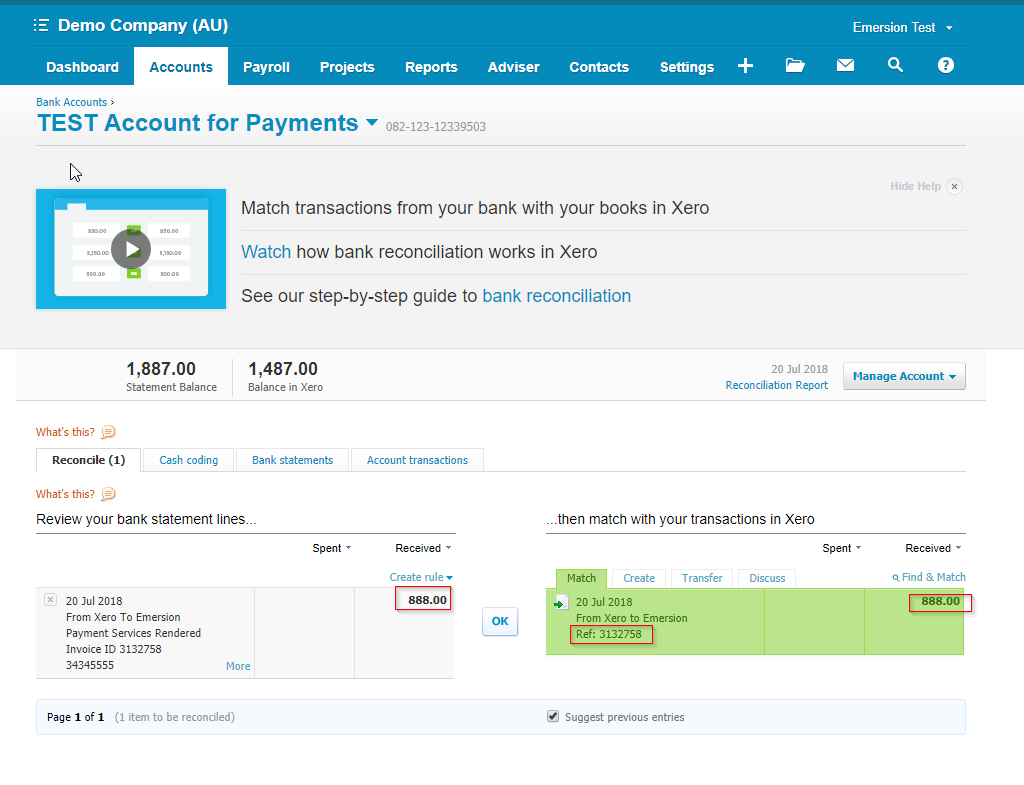Open the envelope messages icon

pyautogui.click(x=845, y=66)
